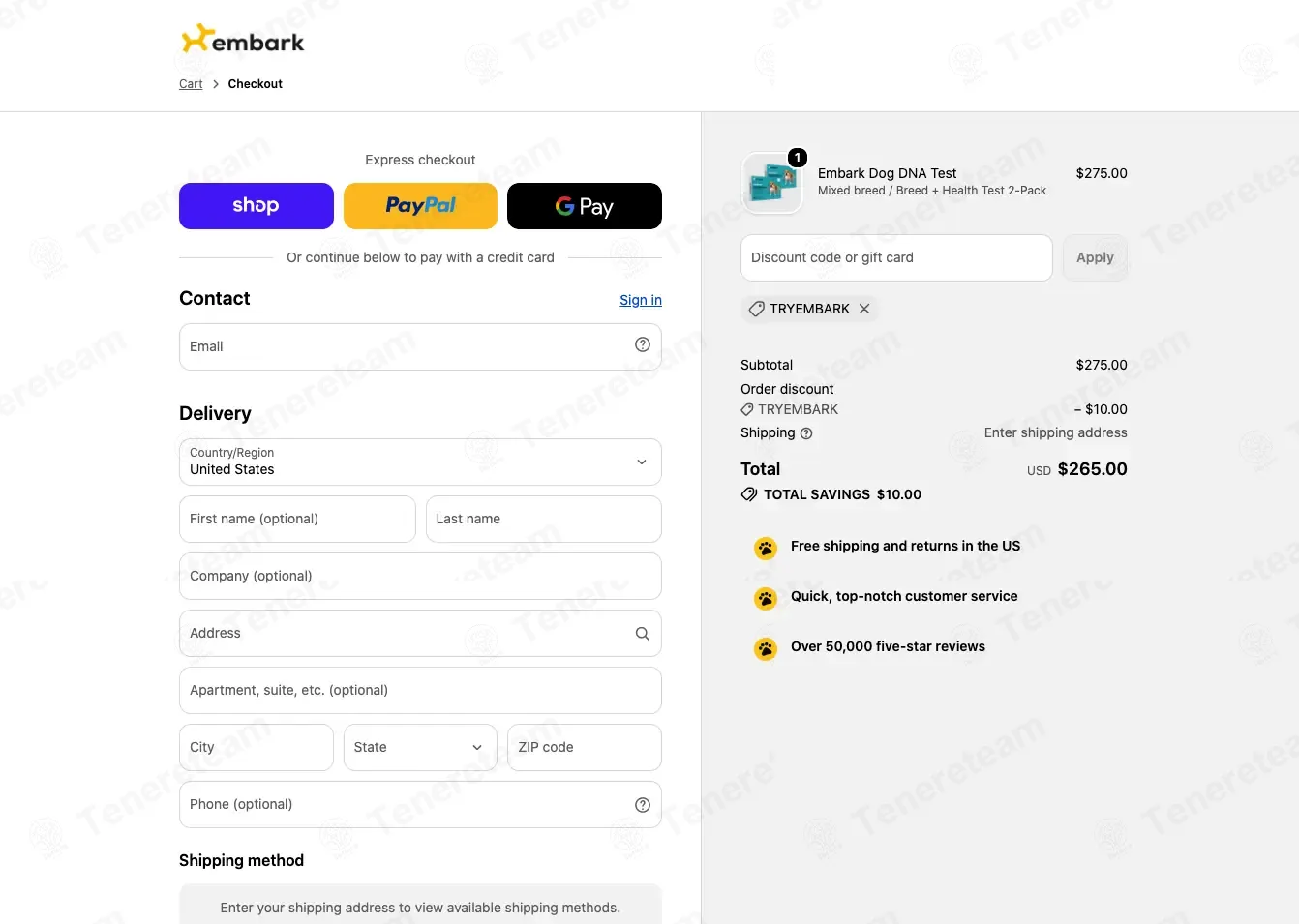Focus the Phone (optional) field
Viewport: 1299px width, 924px height.
[420, 804]
